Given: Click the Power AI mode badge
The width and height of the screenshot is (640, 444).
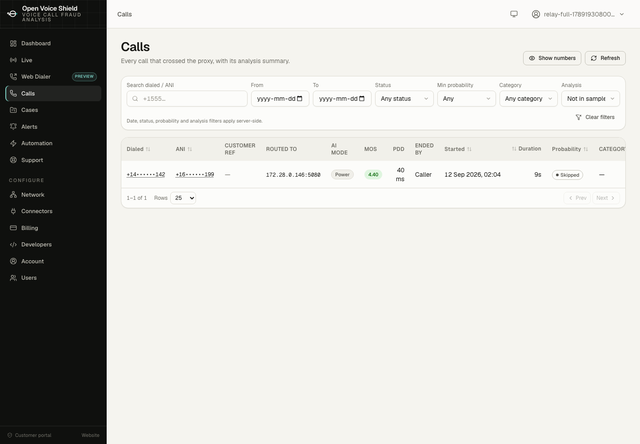Looking at the screenshot, I should click(x=342, y=175).
